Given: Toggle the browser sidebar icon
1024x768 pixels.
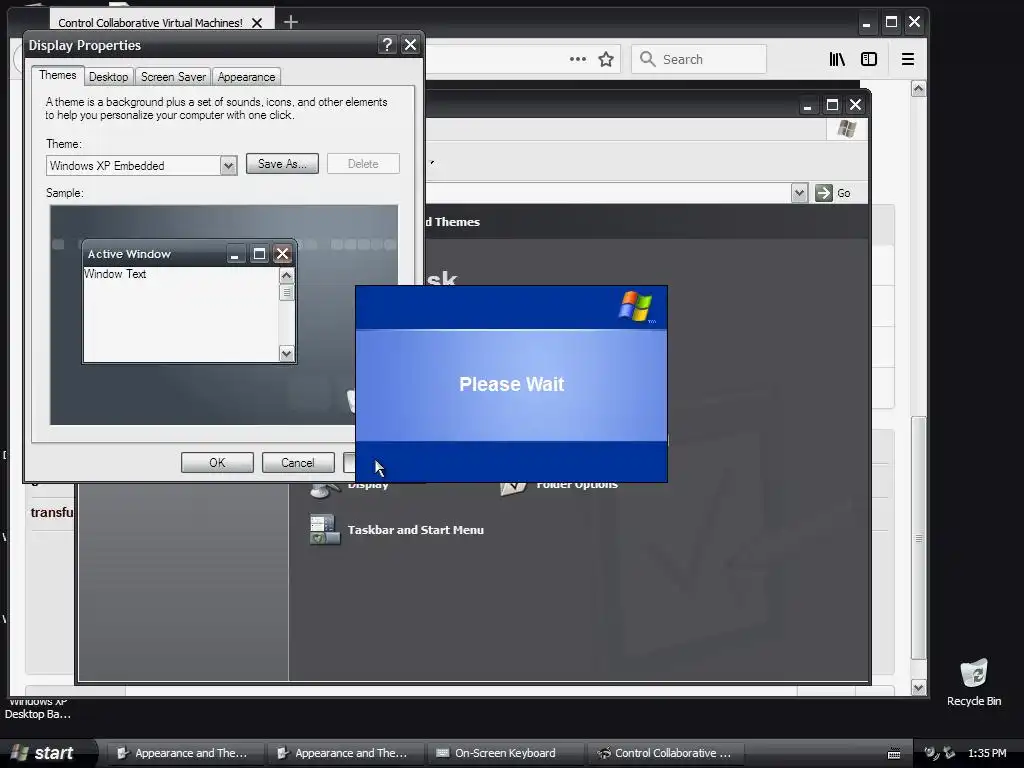Looking at the screenshot, I should 869,59.
